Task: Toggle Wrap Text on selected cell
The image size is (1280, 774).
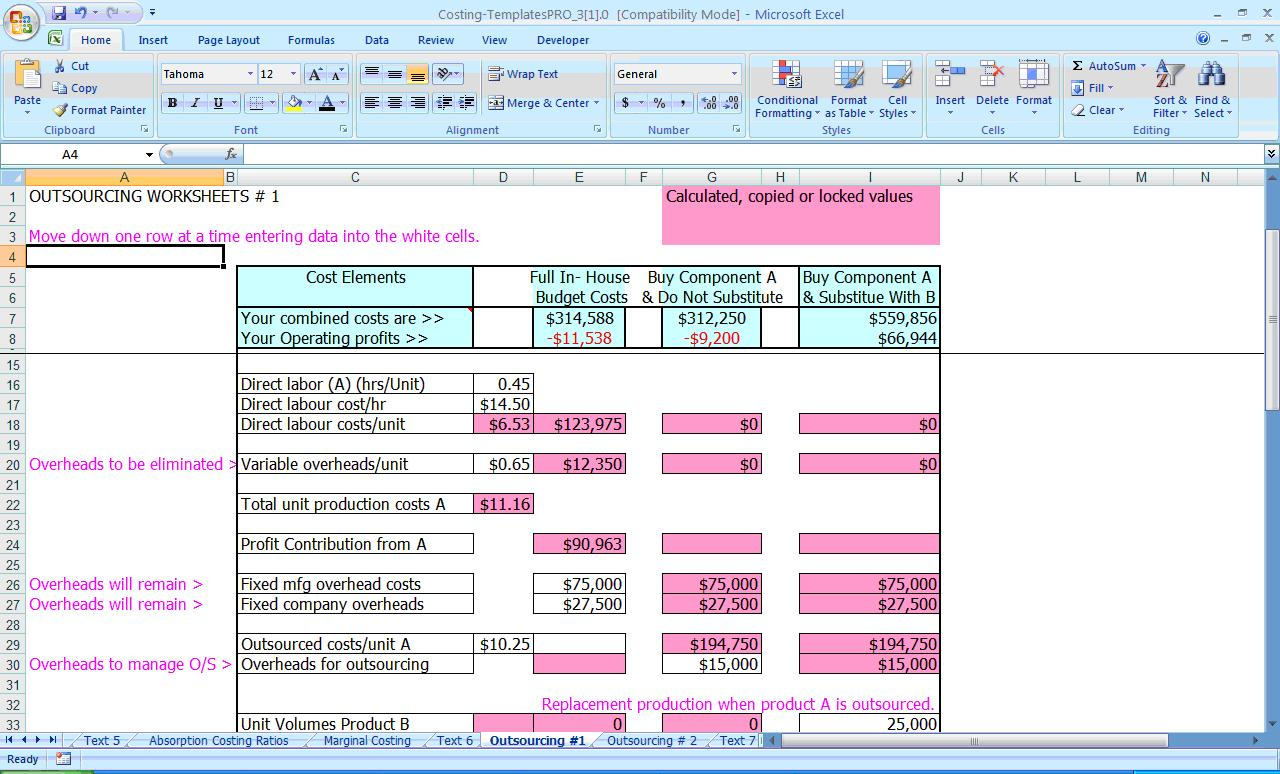Action: (x=523, y=74)
